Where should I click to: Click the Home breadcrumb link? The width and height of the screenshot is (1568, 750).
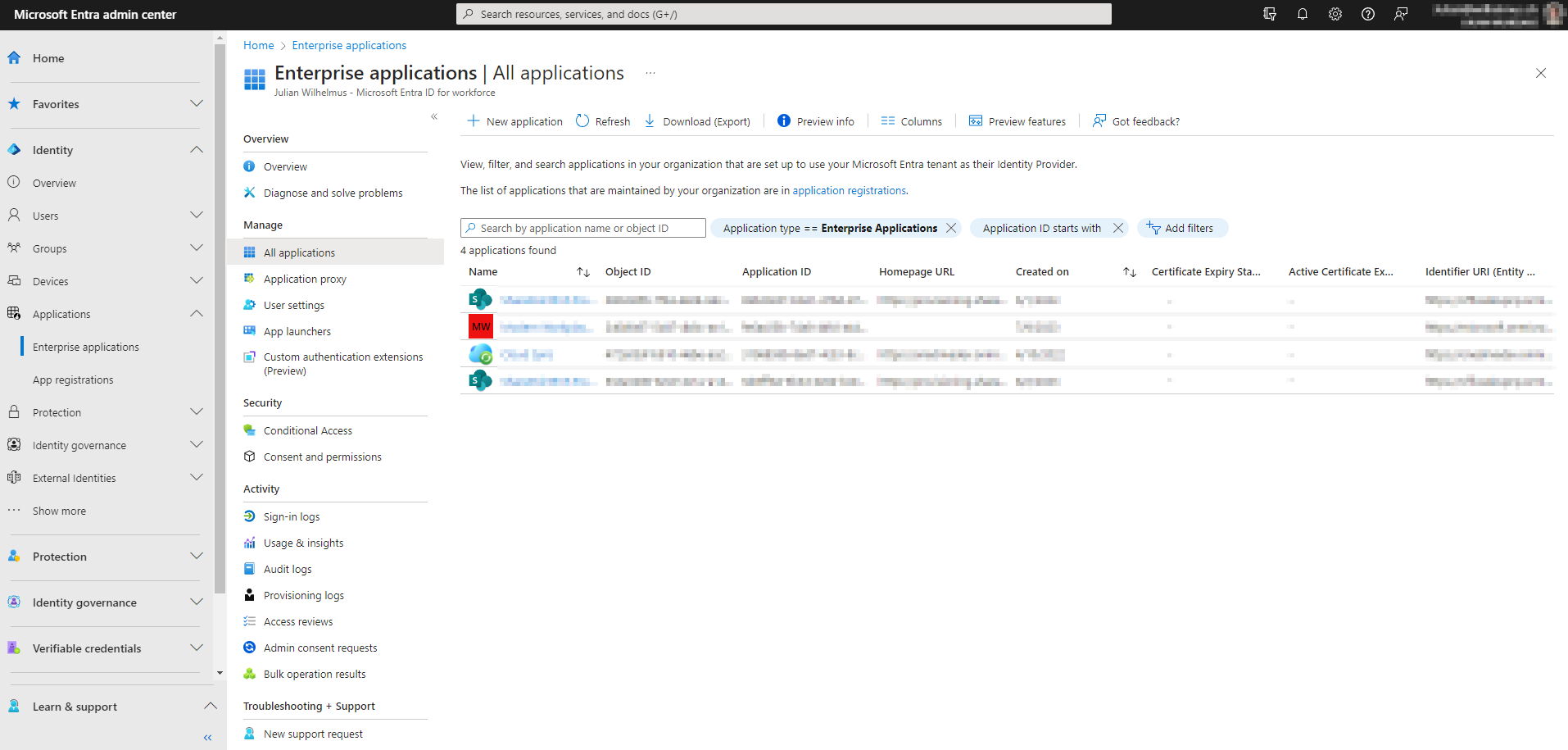(258, 45)
